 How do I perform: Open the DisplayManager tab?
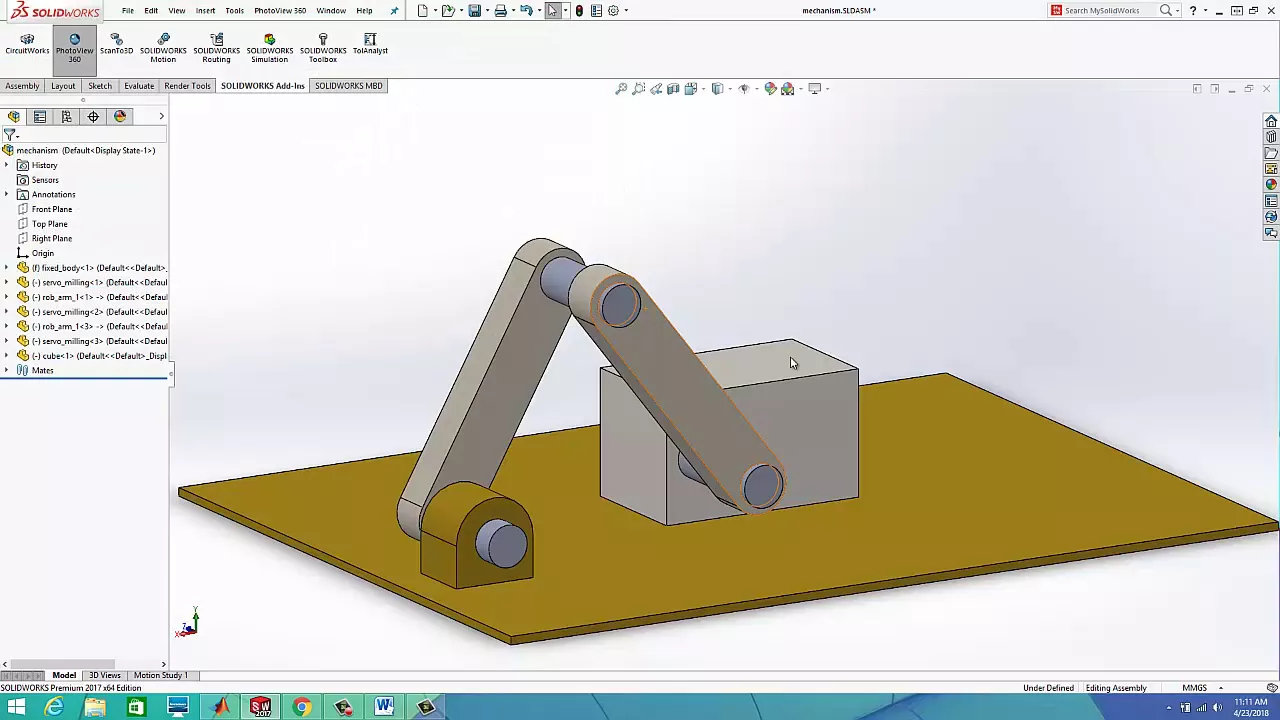[x=120, y=117]
